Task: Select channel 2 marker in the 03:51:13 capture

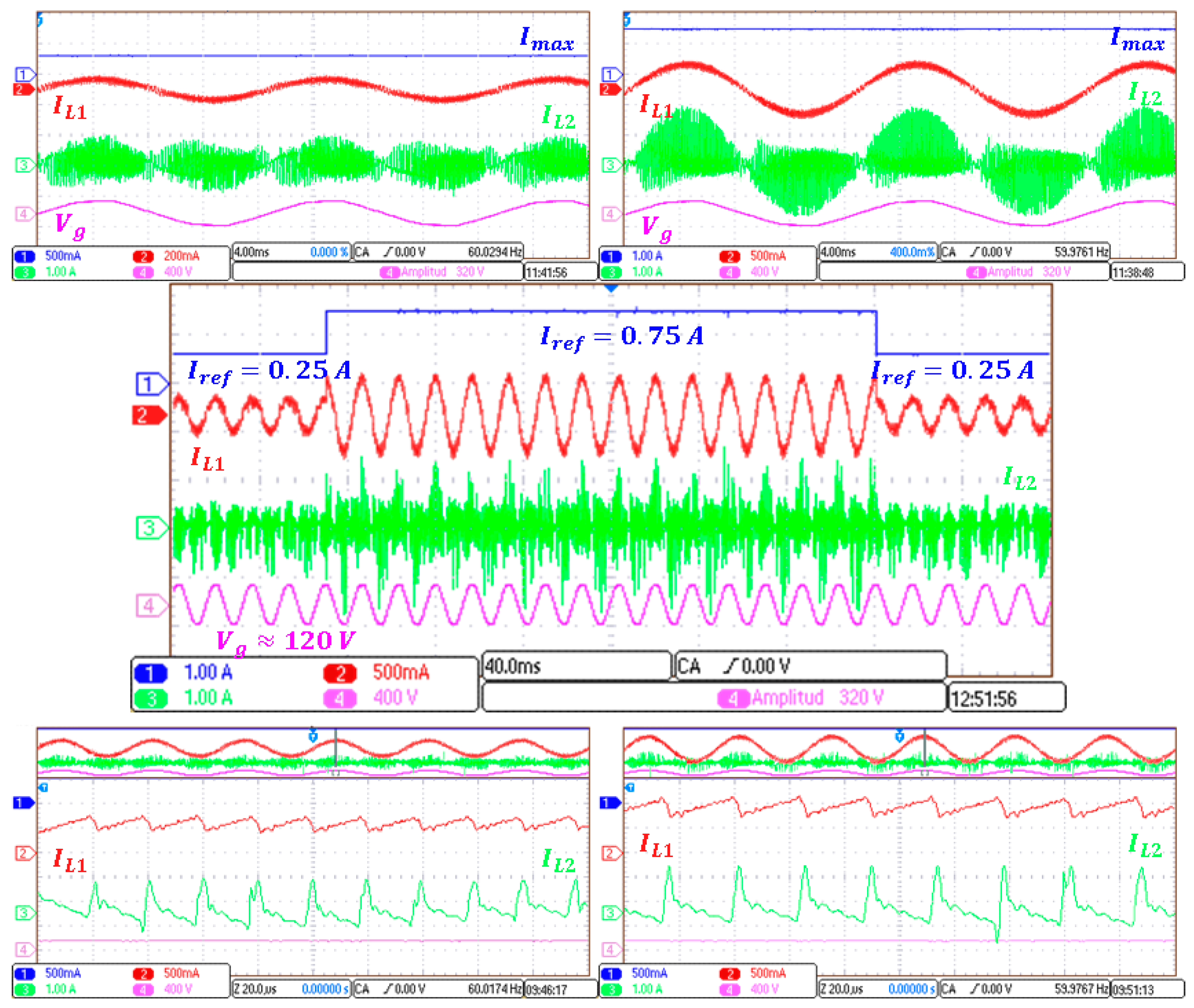Action: pos(612,853)
